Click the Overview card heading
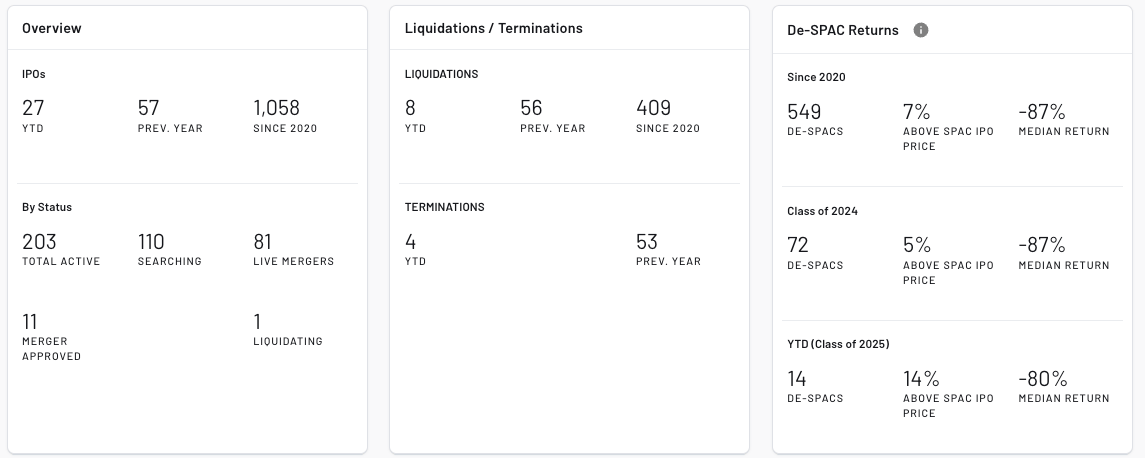This screenshot has width=1145, height=458. click(52, 28)
